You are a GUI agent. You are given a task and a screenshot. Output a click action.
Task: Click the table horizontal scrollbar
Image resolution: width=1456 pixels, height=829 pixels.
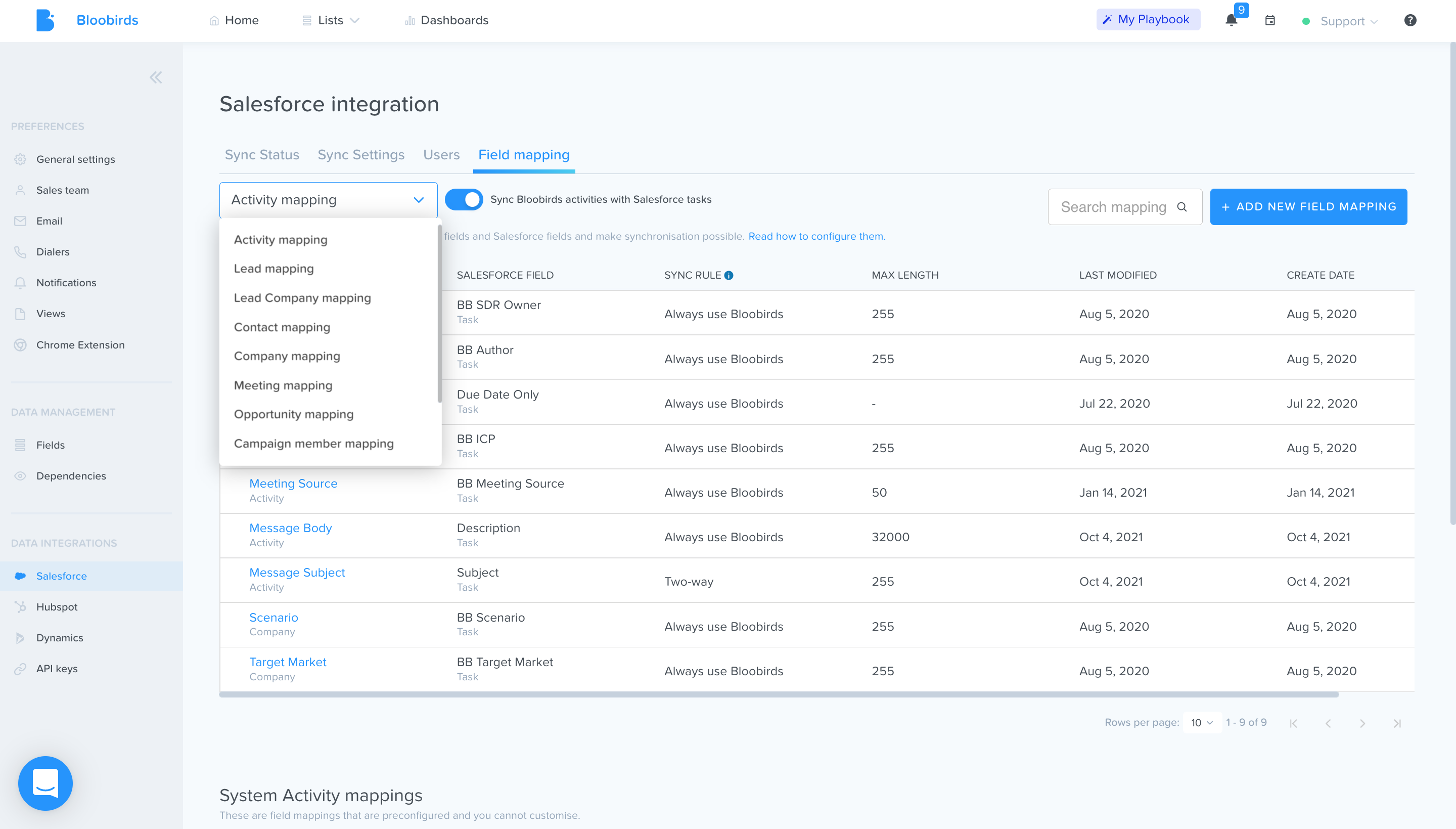click(x=779, y=694)
